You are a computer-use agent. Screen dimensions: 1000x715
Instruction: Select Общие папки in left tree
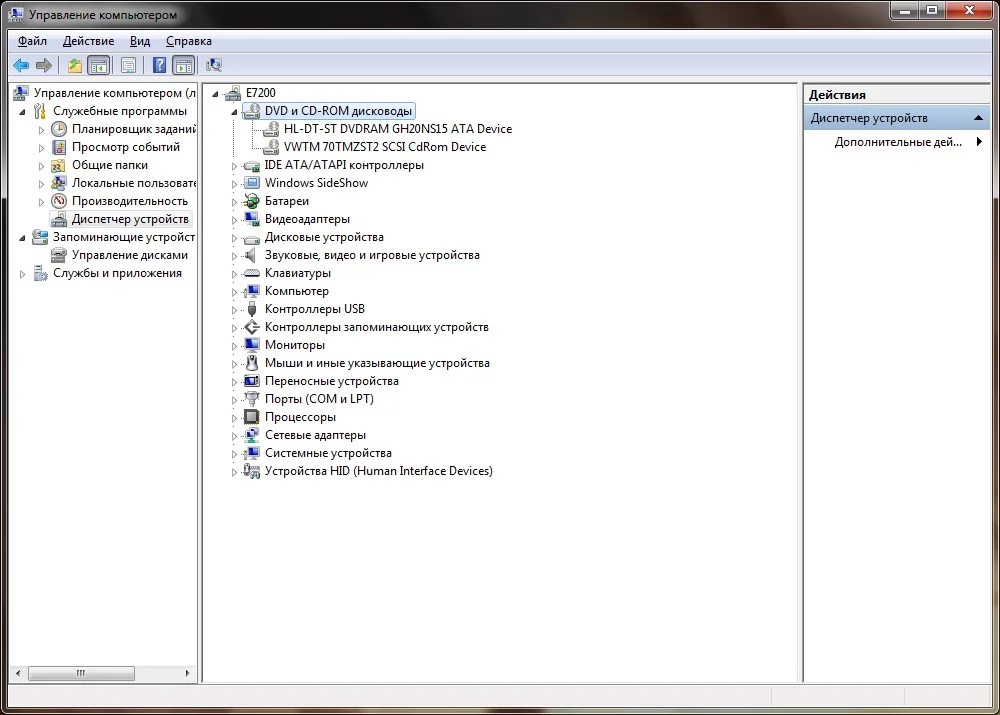pos(110,165)
